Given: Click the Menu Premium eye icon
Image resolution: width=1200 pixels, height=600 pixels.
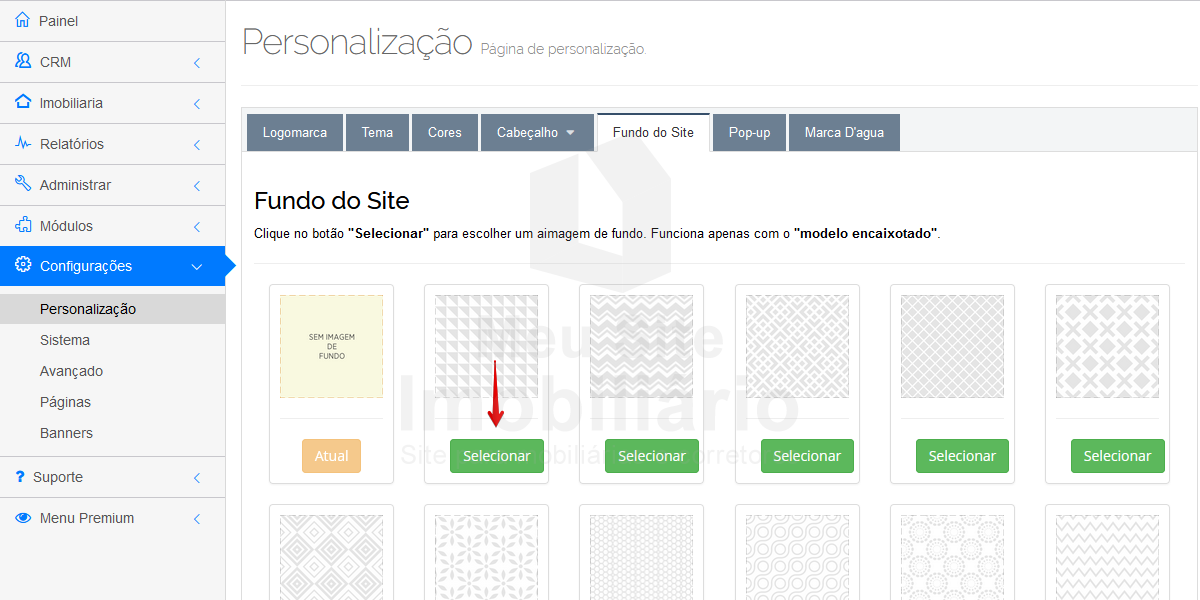Looking at the screenshot, I should tap(23, 518).
